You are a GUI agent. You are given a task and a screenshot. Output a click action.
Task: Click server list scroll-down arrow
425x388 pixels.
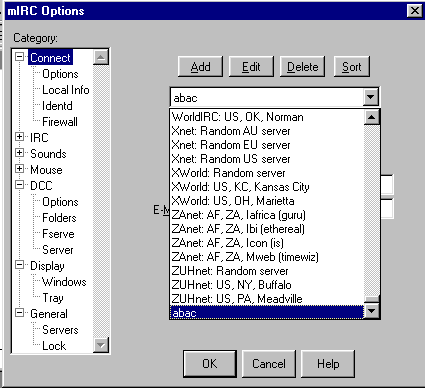click(x=371, y=311)
